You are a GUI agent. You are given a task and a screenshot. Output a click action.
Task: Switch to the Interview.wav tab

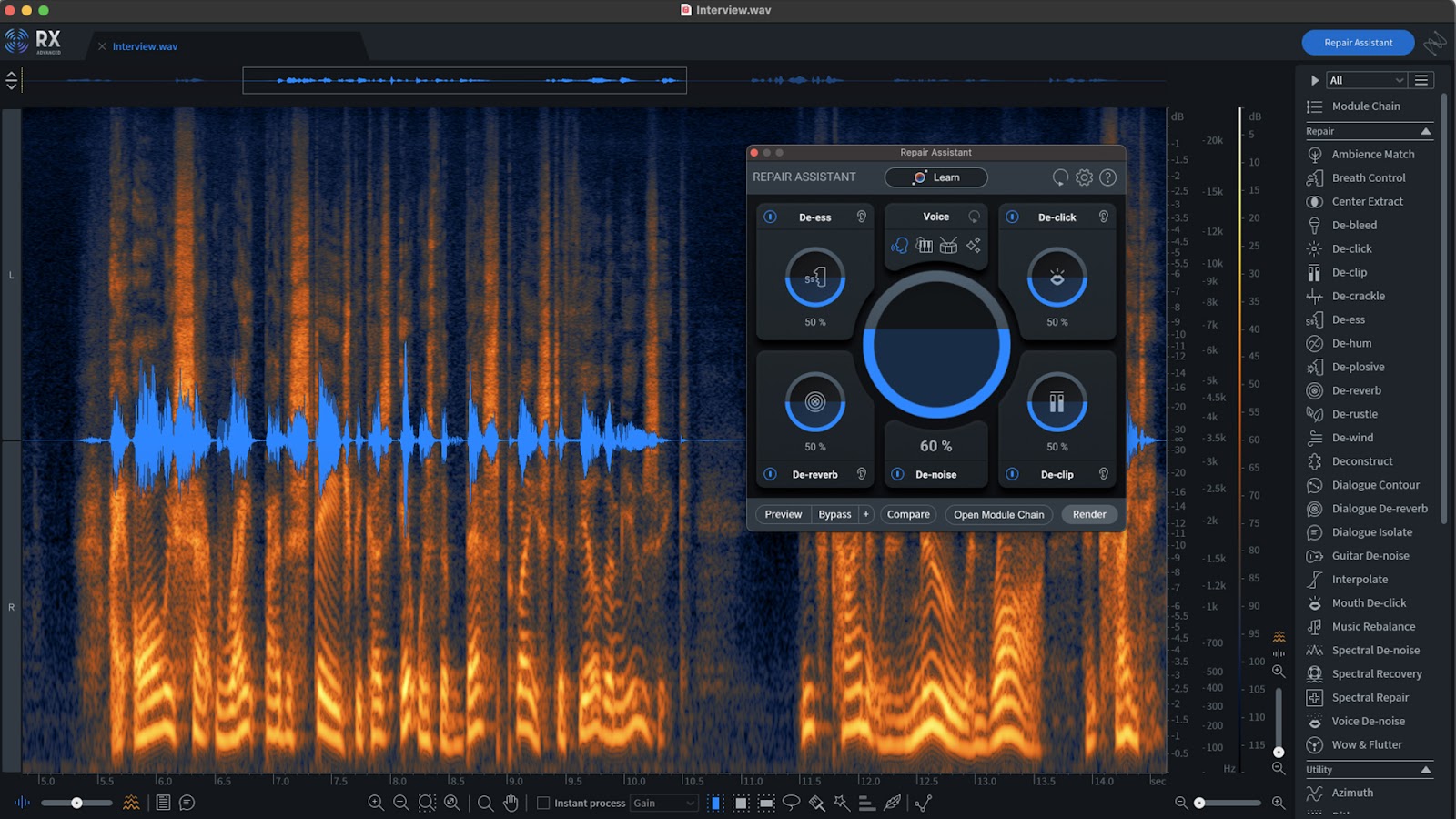[x=146, y=45]
